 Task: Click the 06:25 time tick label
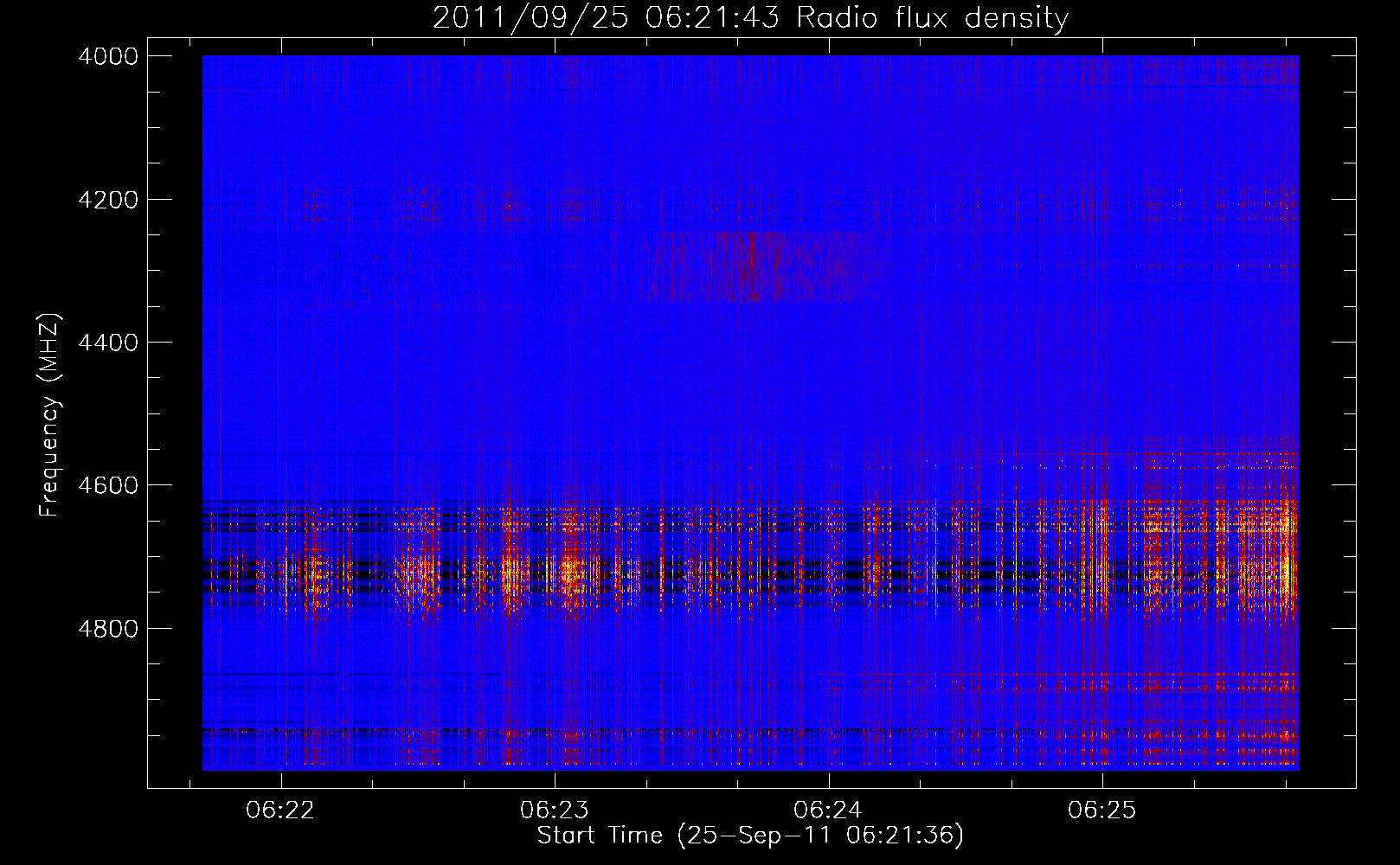pos(1101,811)
